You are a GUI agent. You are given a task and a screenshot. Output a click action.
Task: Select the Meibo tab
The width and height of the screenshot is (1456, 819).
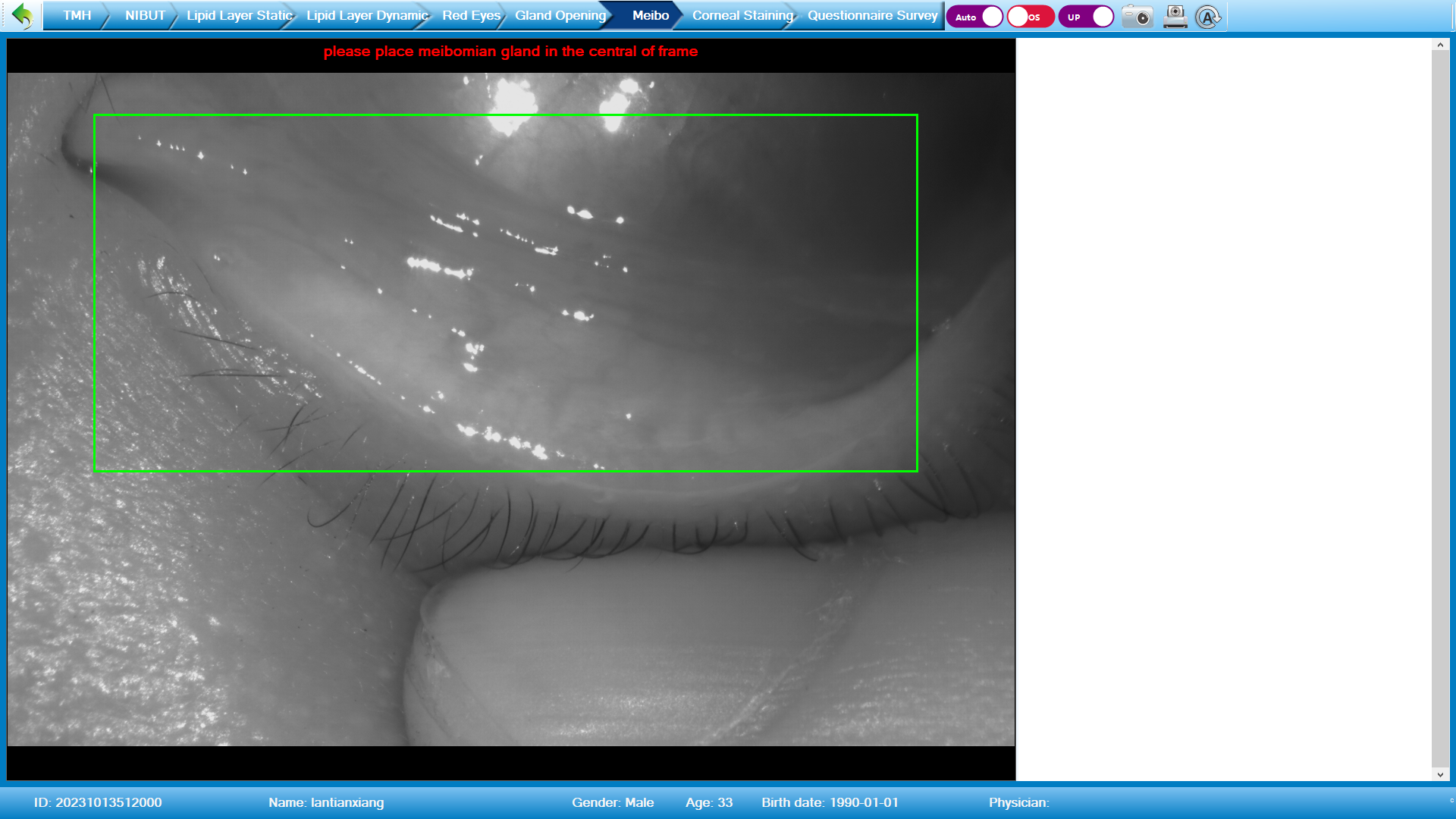[650, 15]
